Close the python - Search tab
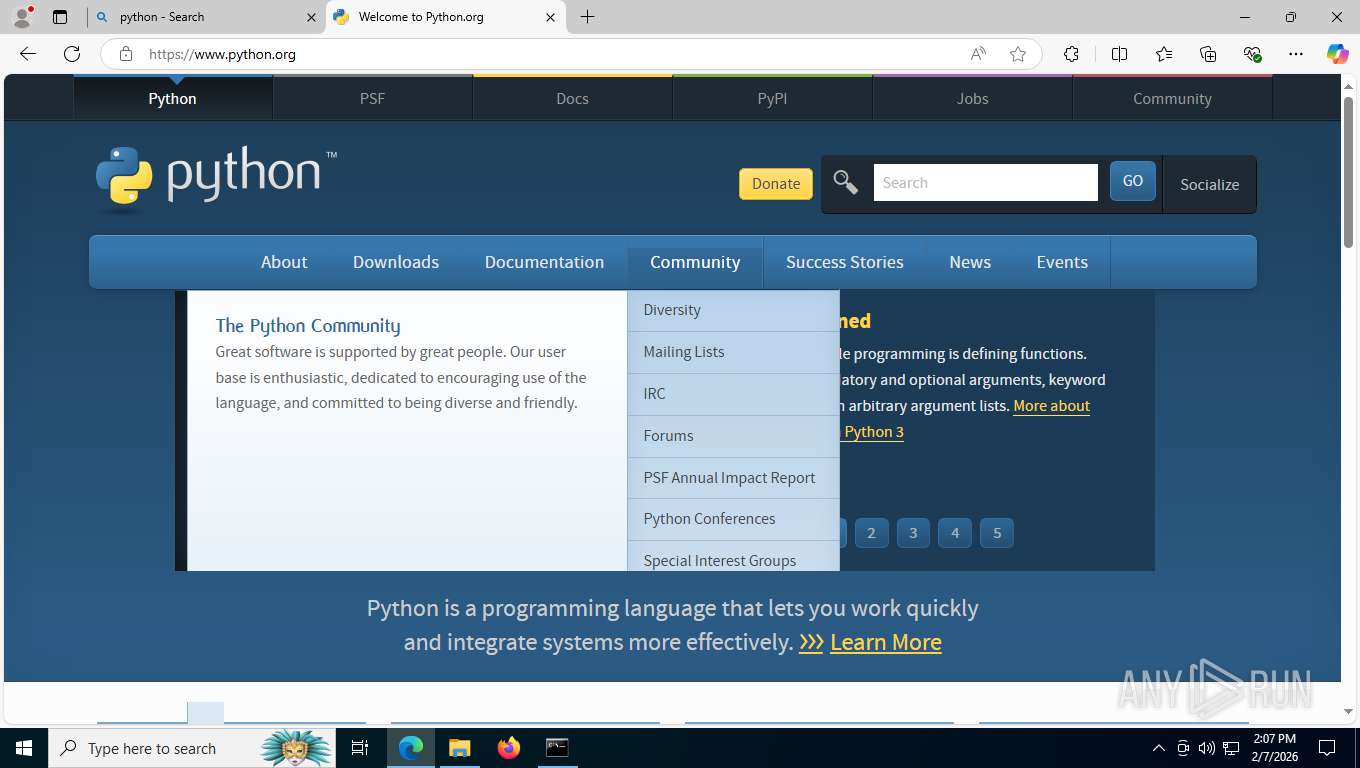The height and width of the screenshot is (768, 1360). (x=310, y=17)
